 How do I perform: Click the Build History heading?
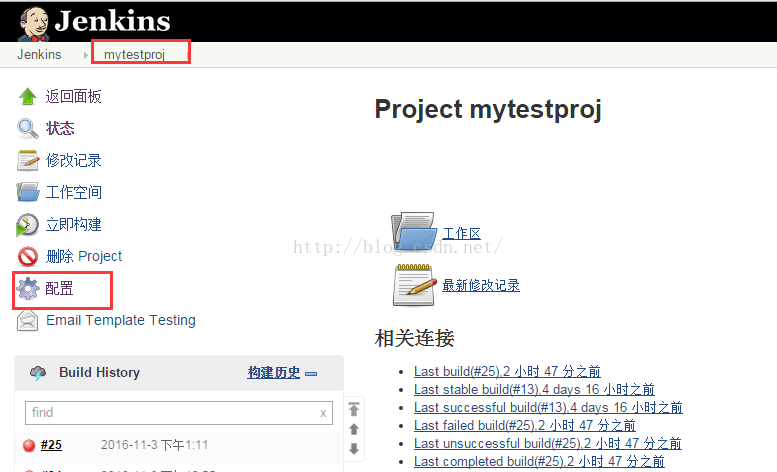100,372
